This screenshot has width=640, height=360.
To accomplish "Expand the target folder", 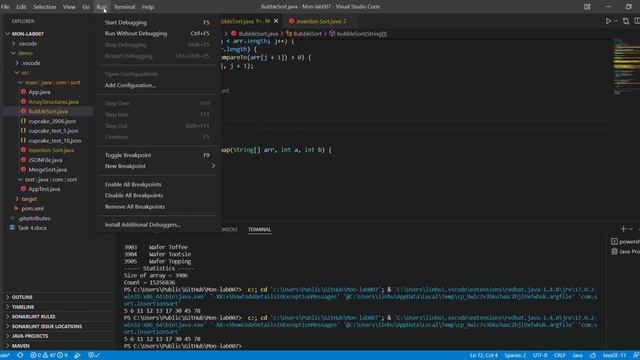I will [x=17, y=199].
